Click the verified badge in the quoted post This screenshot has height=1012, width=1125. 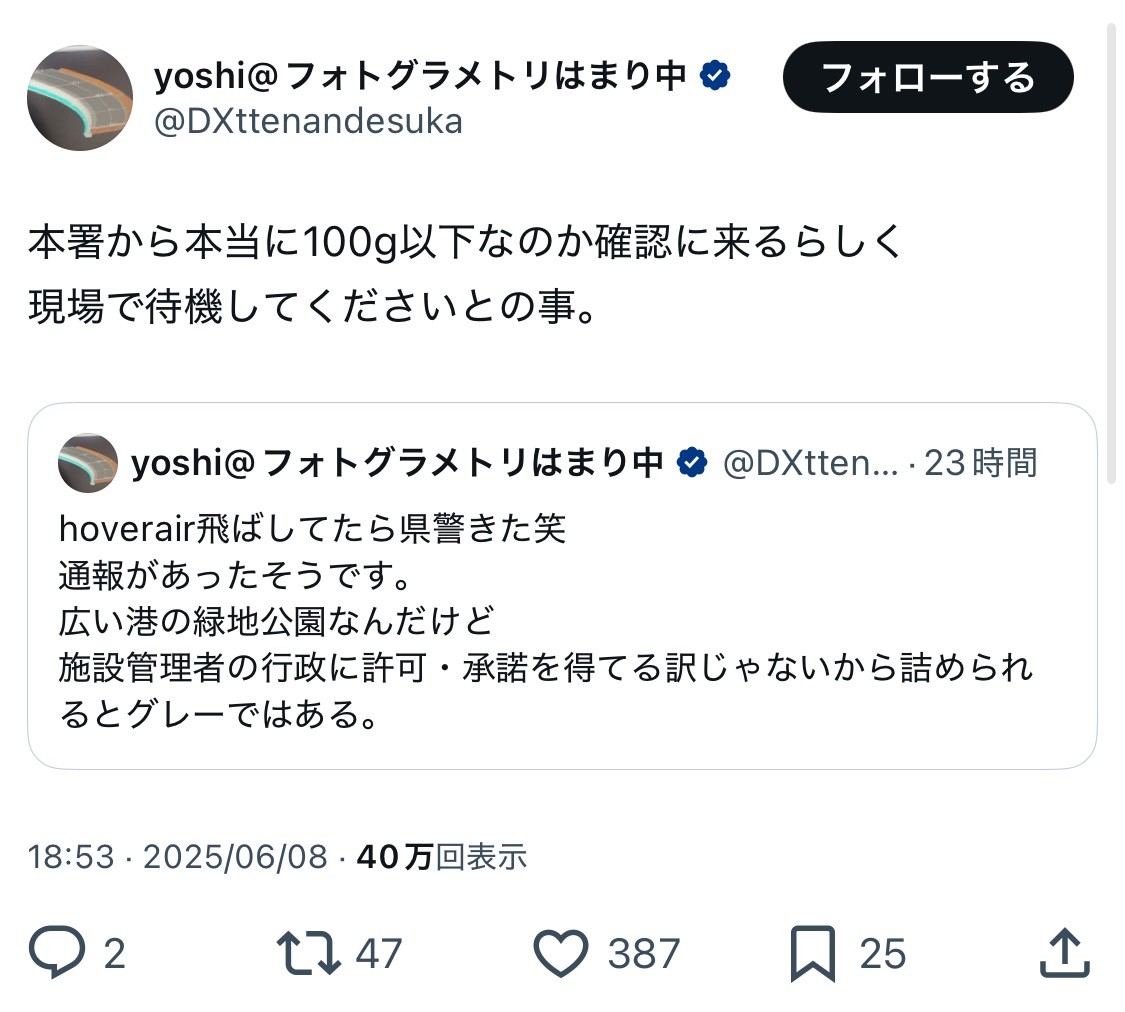click(x=692, y=463)
